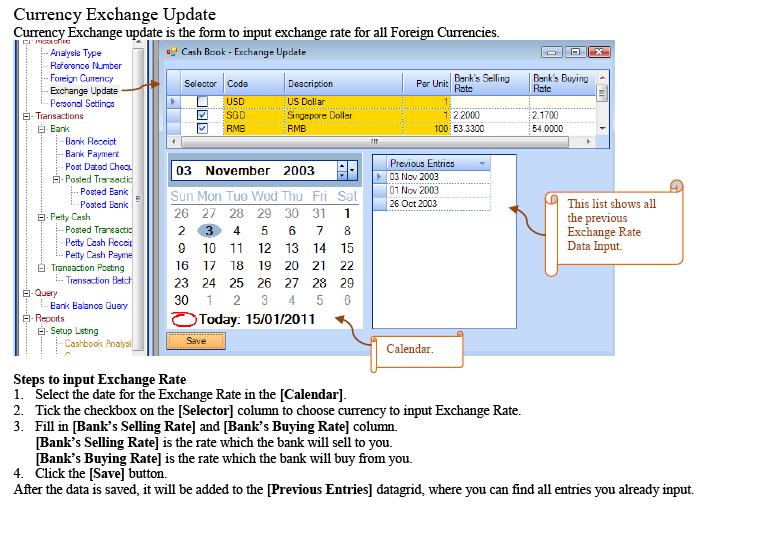Click the row indicator beside 03 Nov 2003 entry
Image resolution: width=759 pixels, height=543 pixels.
(x=379, y=177)
